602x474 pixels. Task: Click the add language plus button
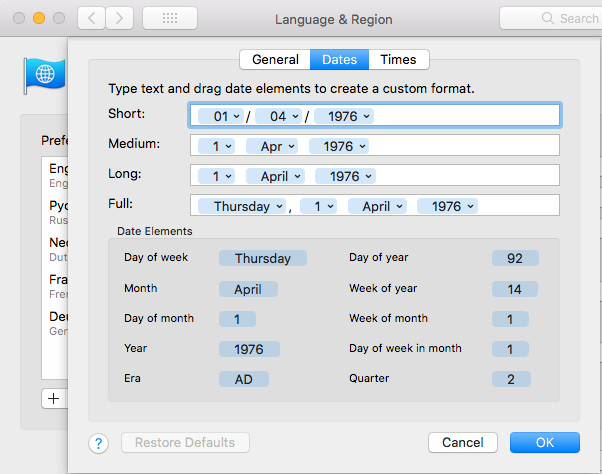click(54, 398)
